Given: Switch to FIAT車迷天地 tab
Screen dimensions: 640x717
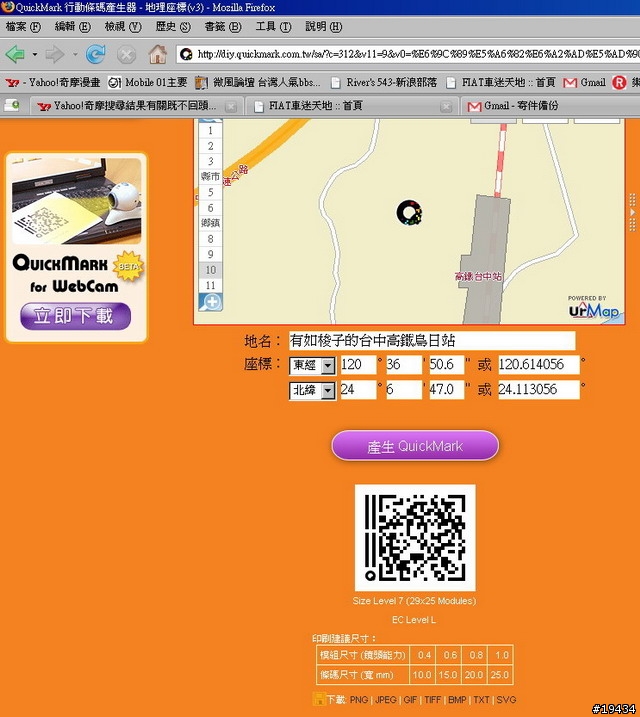Looking at the screenshot, I should pyautogui.click(x=315, y=106).
